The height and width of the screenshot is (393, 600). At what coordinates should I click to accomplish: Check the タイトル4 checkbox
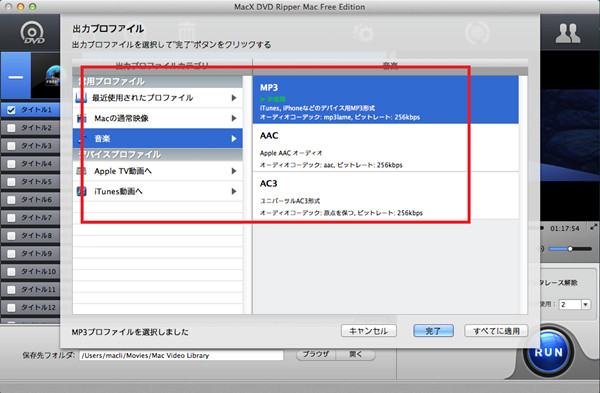(x=11, y=164)
